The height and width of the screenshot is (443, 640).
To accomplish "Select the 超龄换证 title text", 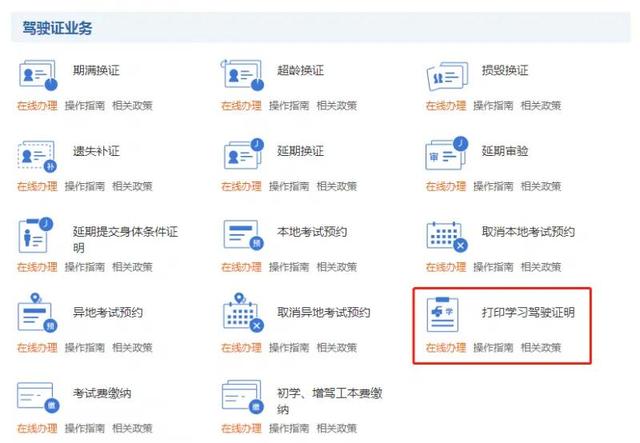I will (300, 71).
